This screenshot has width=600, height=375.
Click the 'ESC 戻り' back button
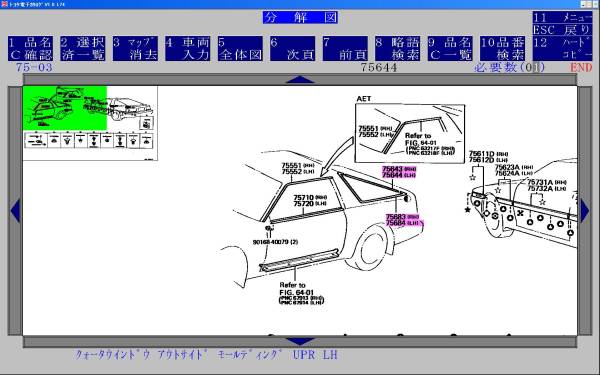click(x=562, y=30)
